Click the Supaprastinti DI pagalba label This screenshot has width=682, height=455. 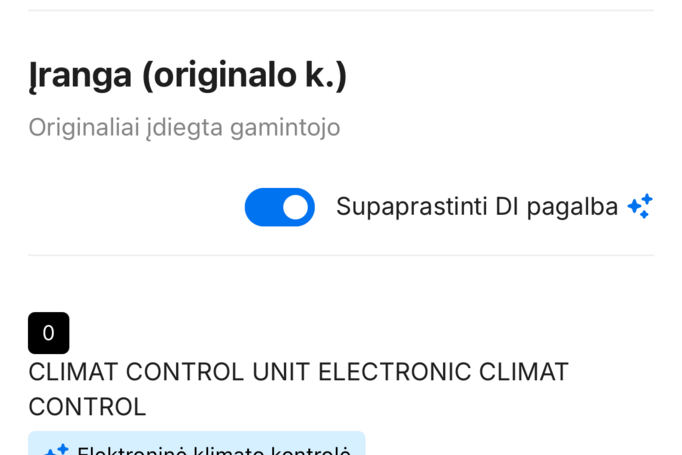[x=476, y=207]
